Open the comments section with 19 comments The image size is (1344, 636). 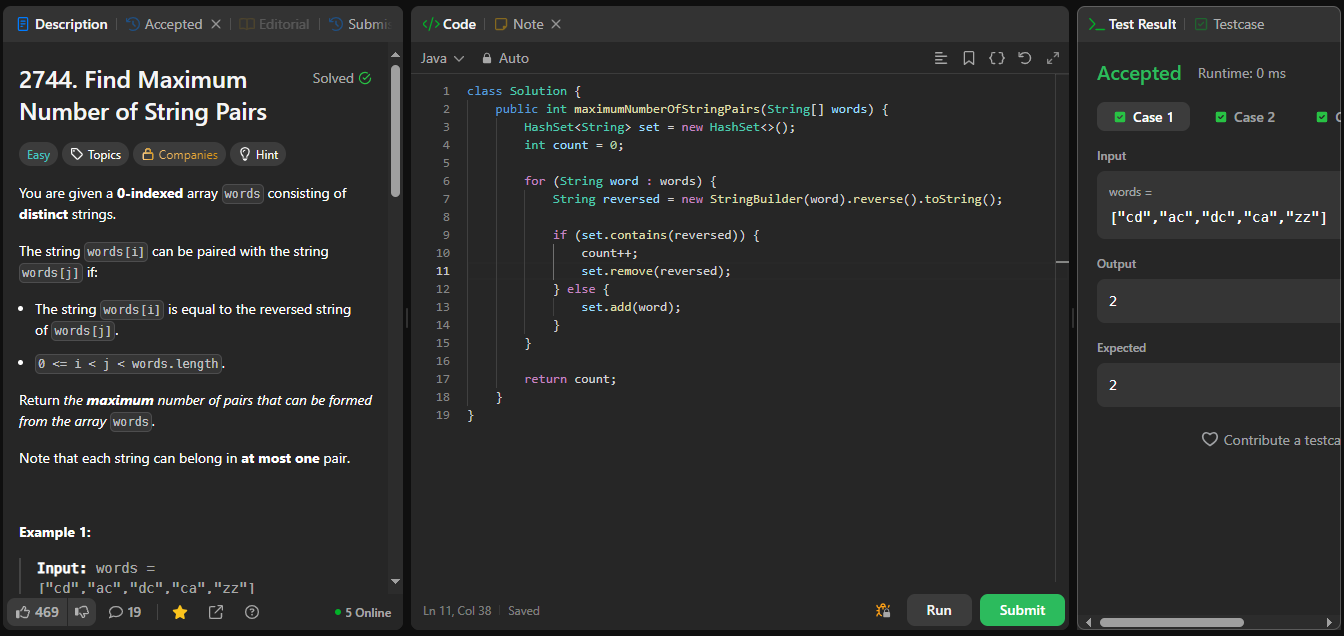click(125, 612)
